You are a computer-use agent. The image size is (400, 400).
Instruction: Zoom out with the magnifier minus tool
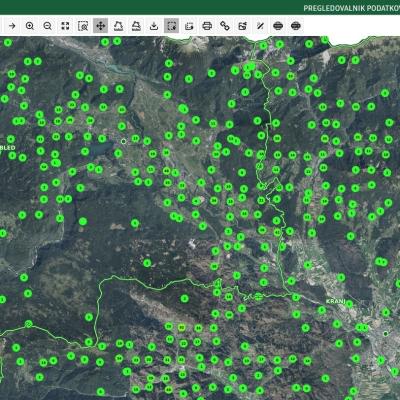click(x=47, y=26)
